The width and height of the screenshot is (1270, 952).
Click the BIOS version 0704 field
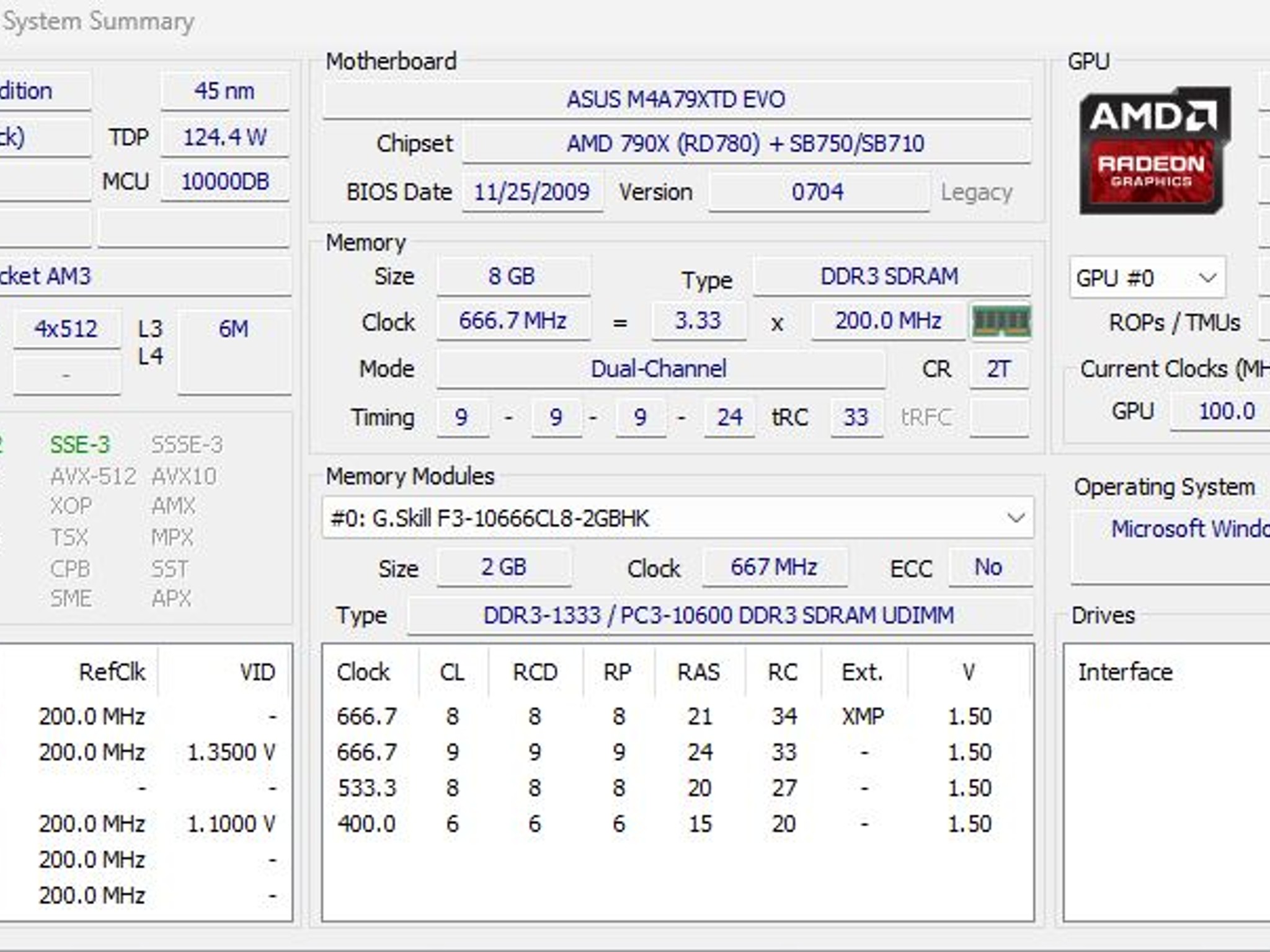click(x=819, y=192)
